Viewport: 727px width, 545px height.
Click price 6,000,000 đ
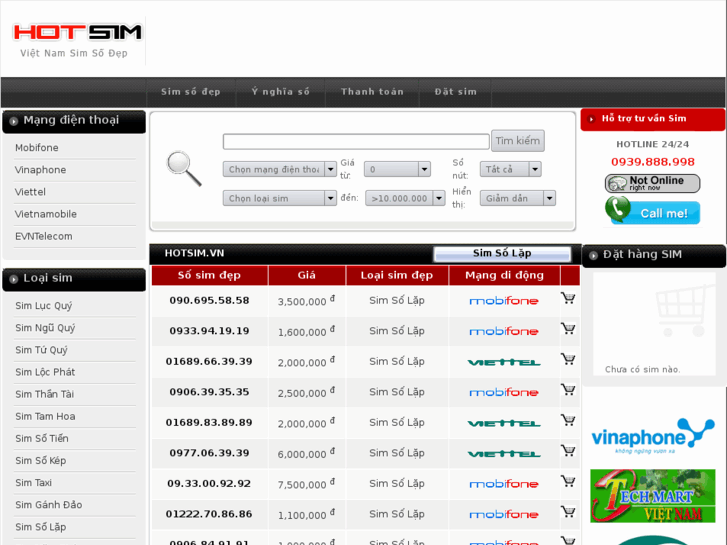point(306,454)
